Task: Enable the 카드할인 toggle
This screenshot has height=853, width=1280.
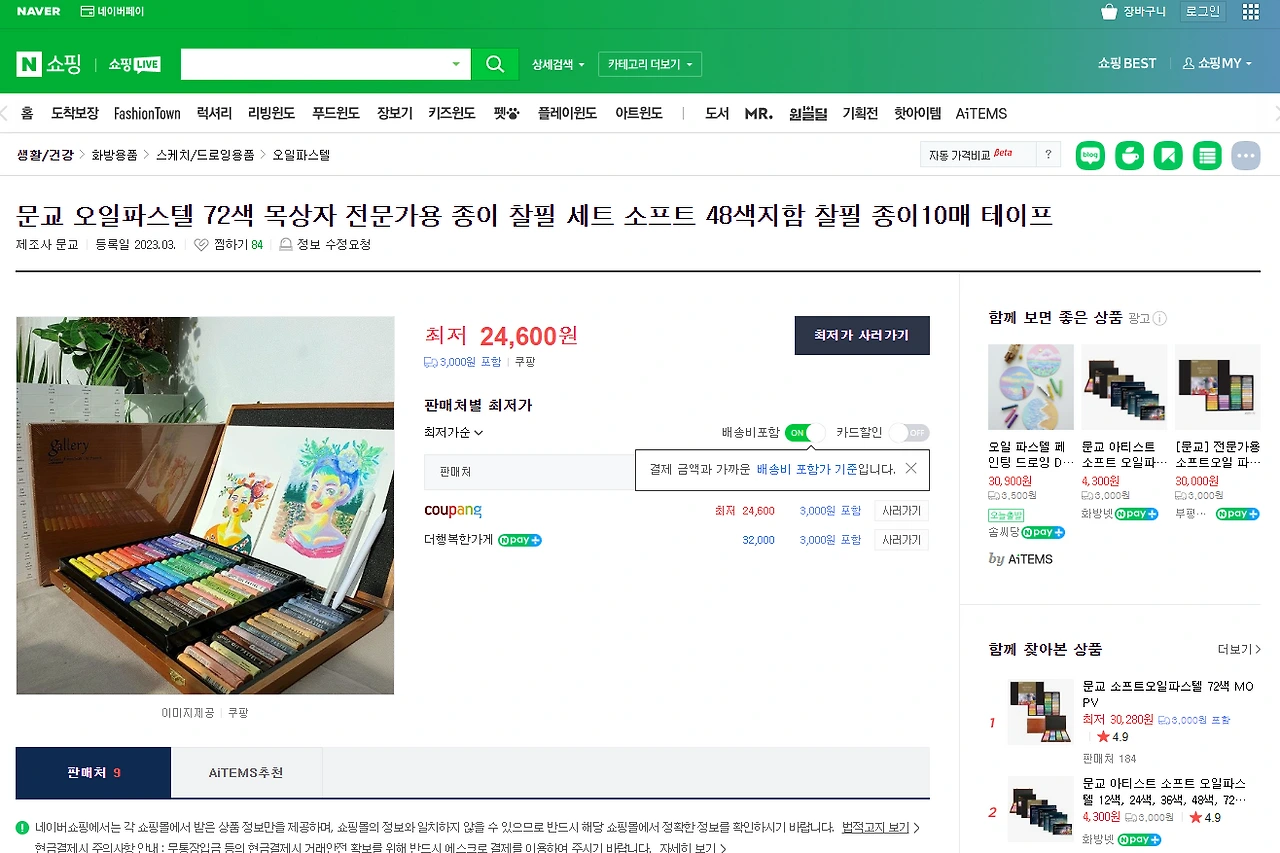Action: (909, 433)
